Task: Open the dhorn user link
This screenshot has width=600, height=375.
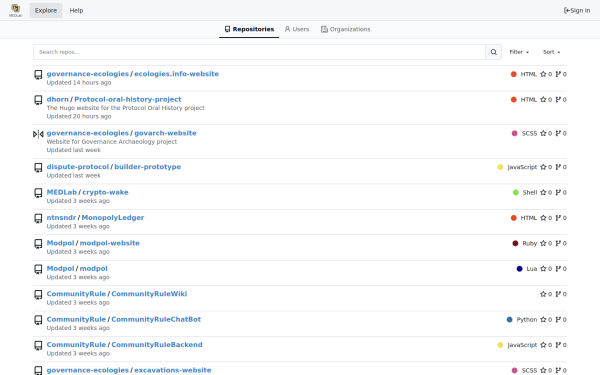Action: click(58, 99)
